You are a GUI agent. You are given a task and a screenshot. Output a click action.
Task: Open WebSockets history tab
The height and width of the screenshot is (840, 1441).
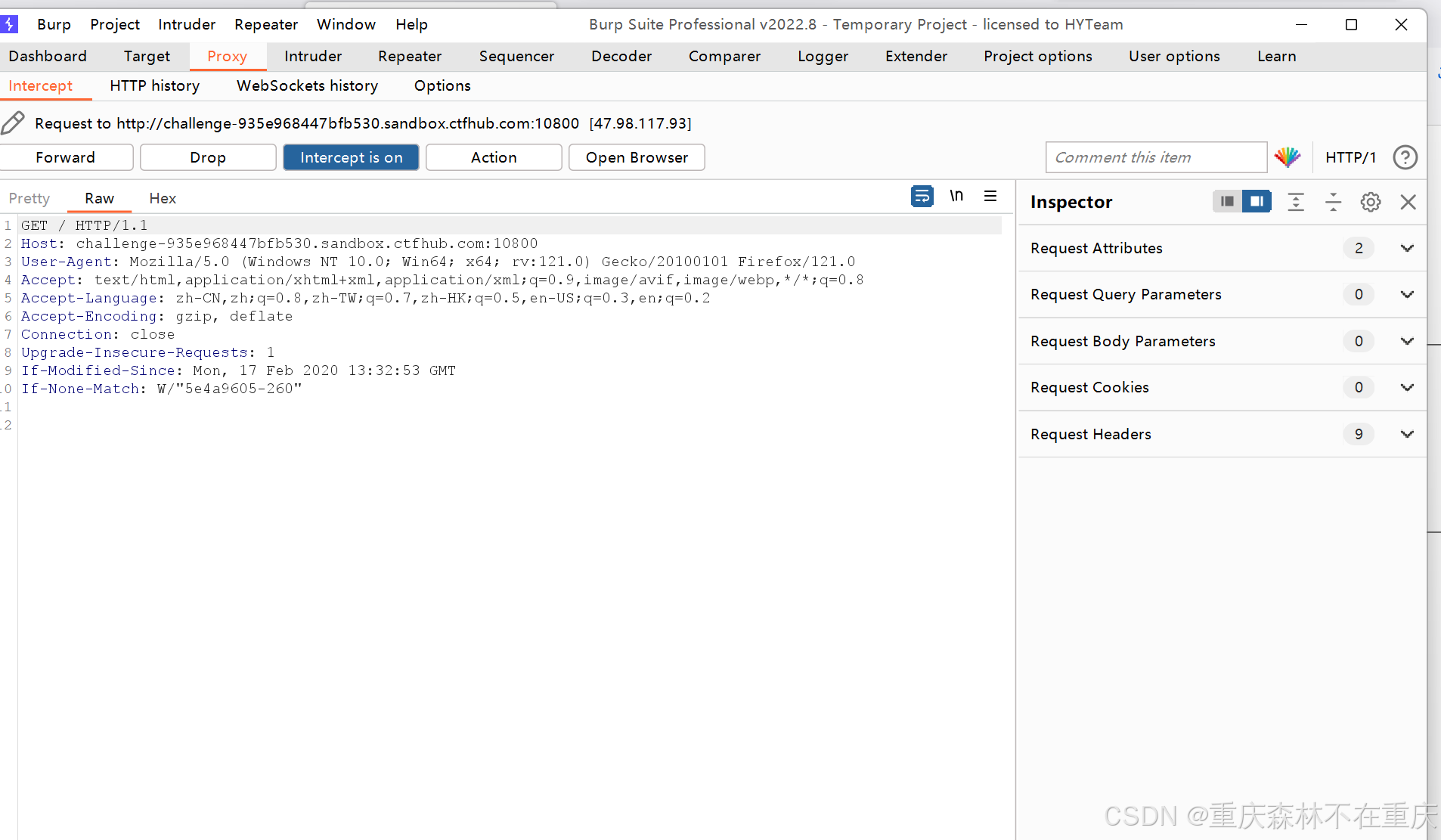pyautogui.click(x=307, y=85)
